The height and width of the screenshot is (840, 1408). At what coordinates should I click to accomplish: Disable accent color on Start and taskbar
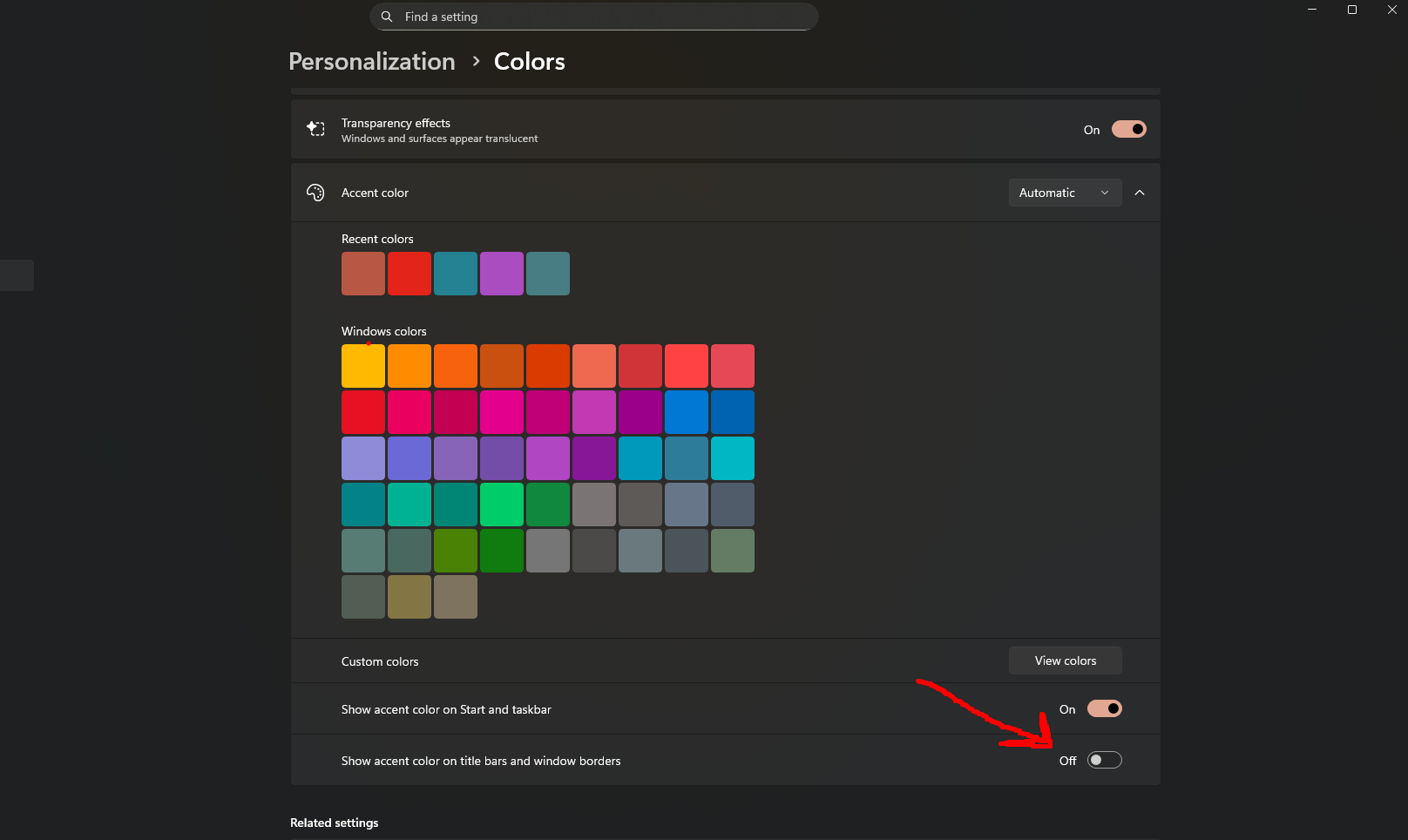point(1105,708)
